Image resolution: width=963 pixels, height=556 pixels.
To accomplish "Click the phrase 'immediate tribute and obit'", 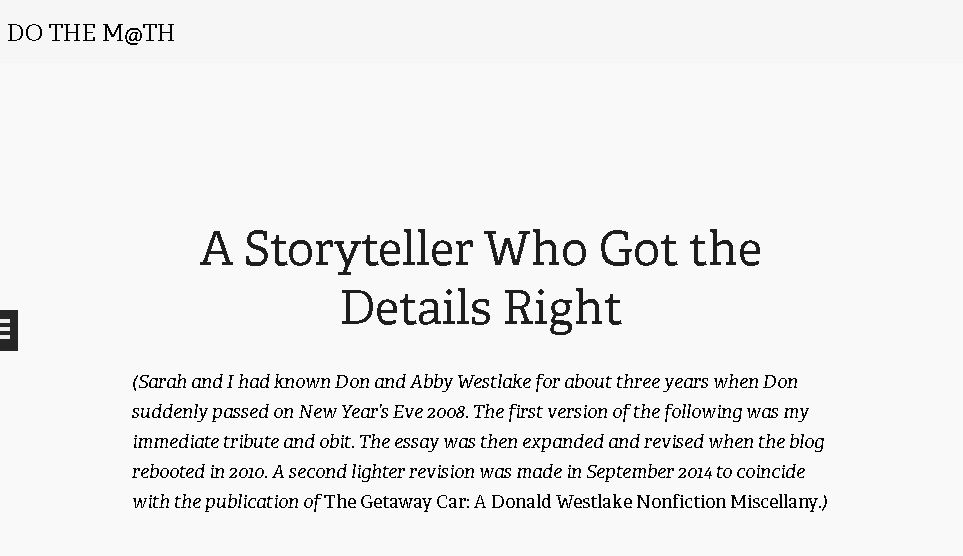I will 243,442.
